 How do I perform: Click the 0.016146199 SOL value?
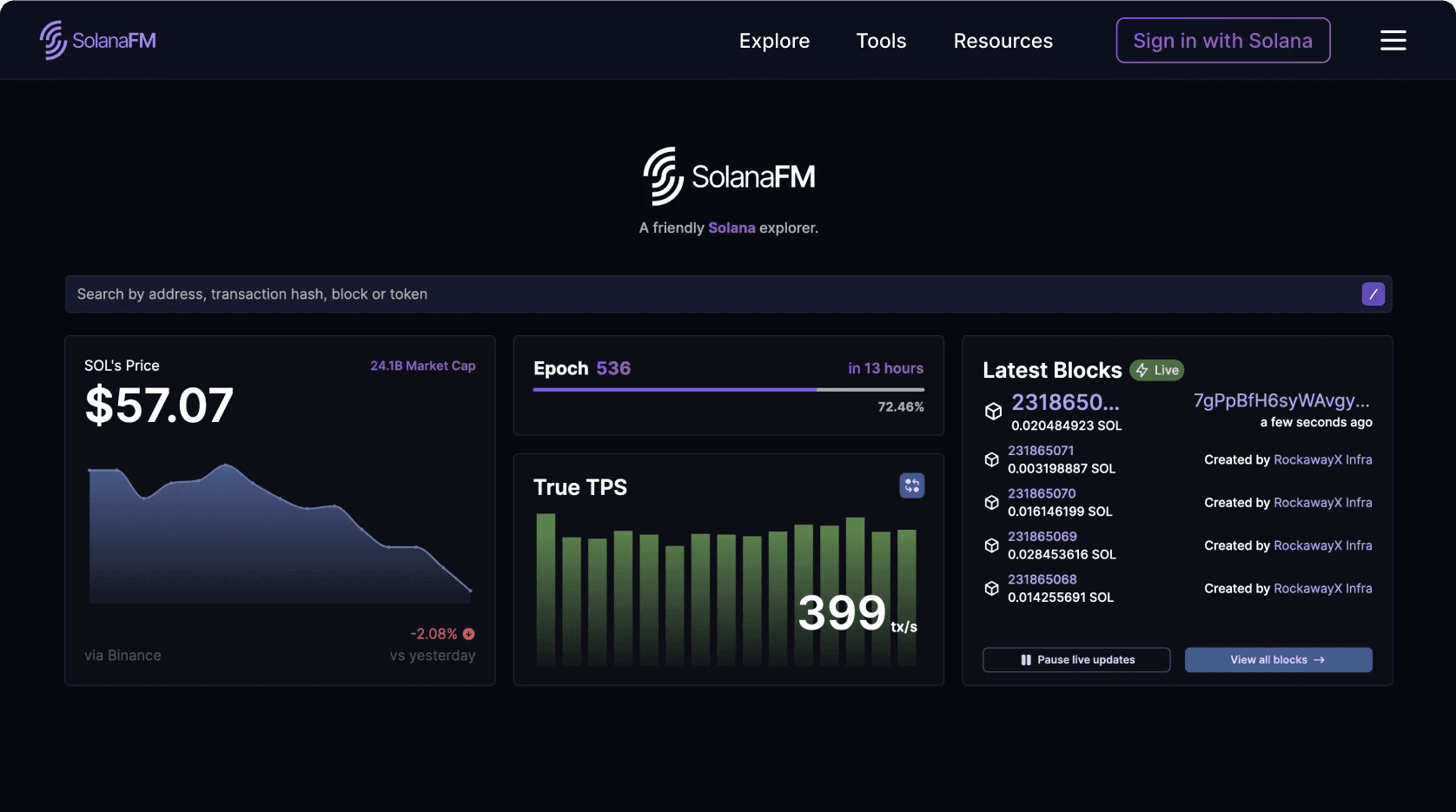1060,512
